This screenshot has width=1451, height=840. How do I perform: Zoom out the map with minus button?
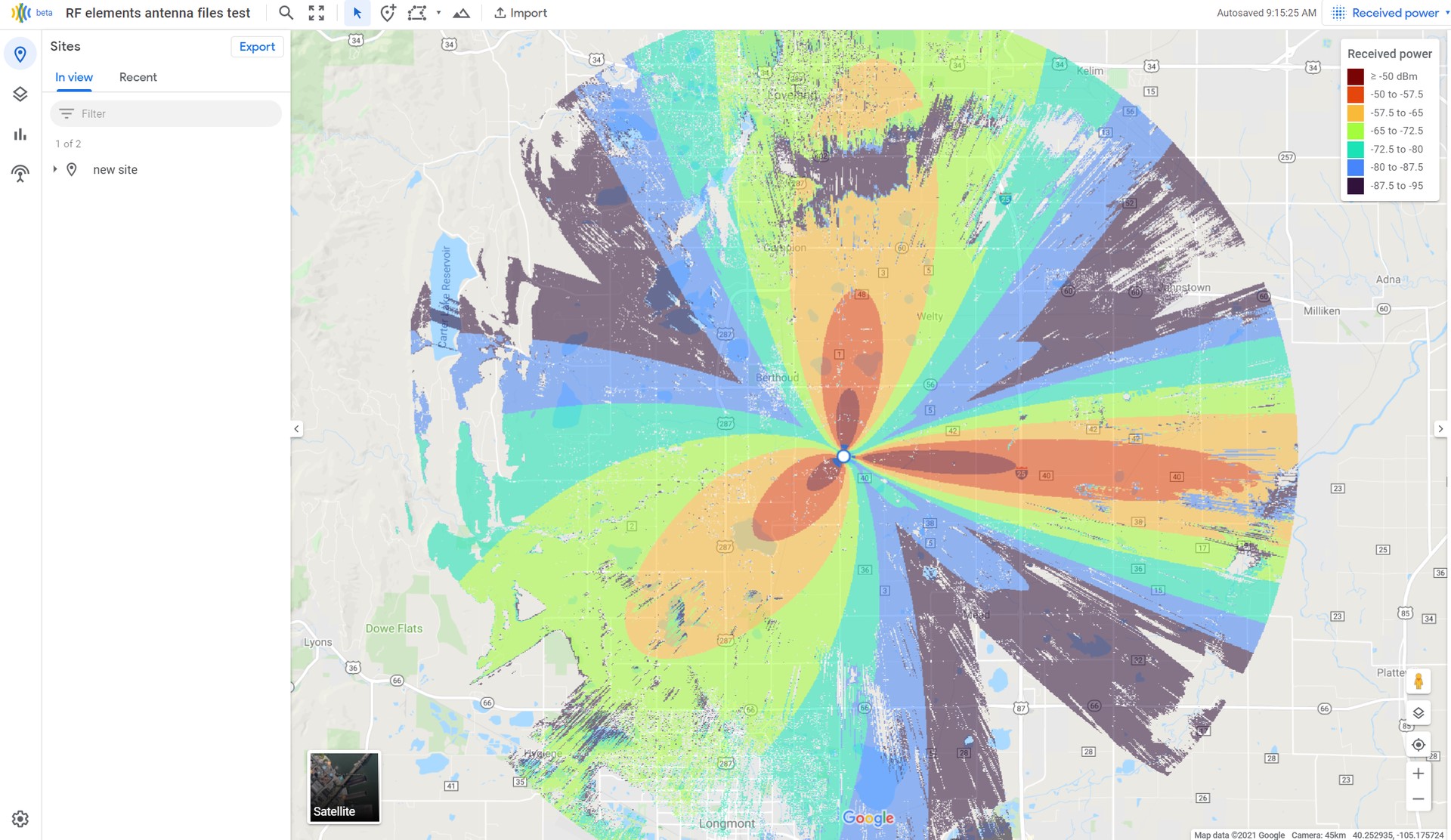point(1419,799)
